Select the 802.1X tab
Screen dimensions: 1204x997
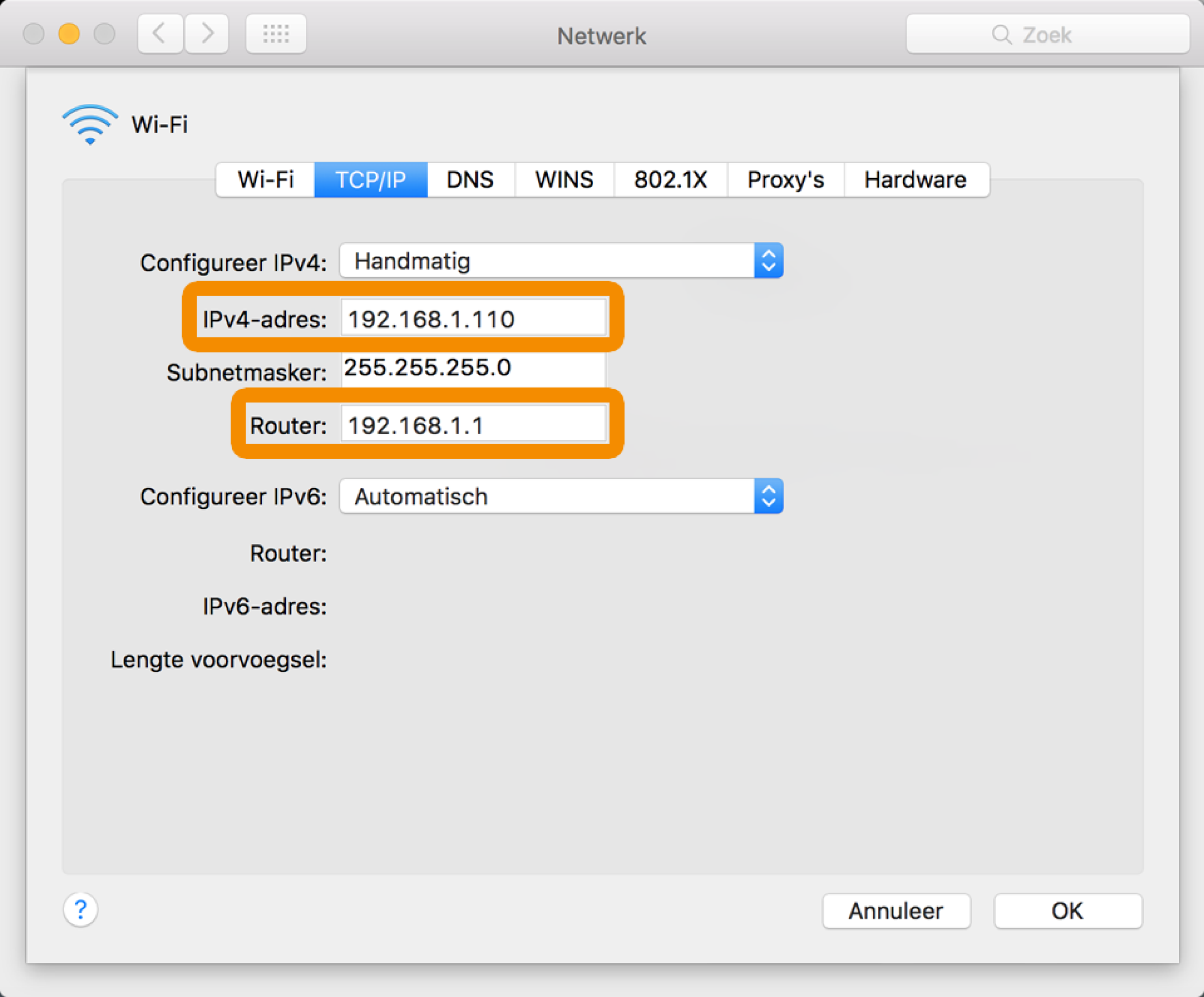click(670, 180)
